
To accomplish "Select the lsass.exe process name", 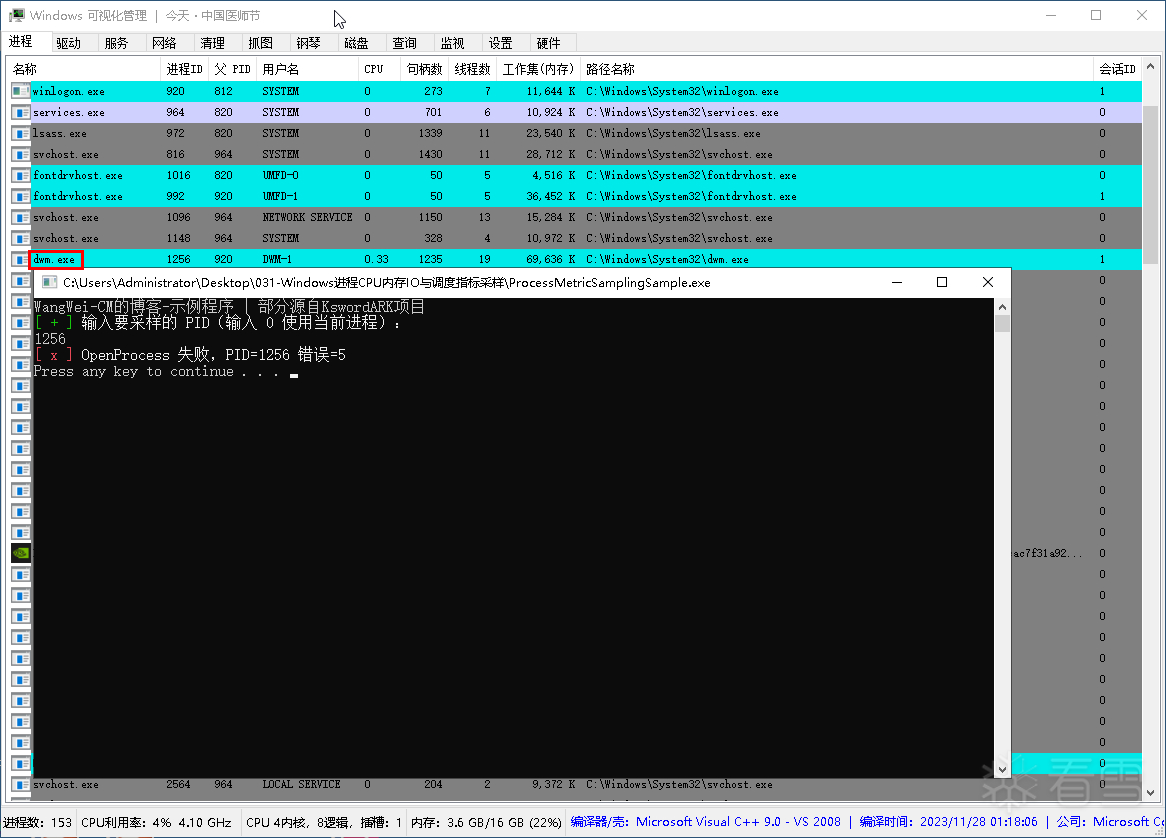I will pyautogui.click(x=59, y=134).
